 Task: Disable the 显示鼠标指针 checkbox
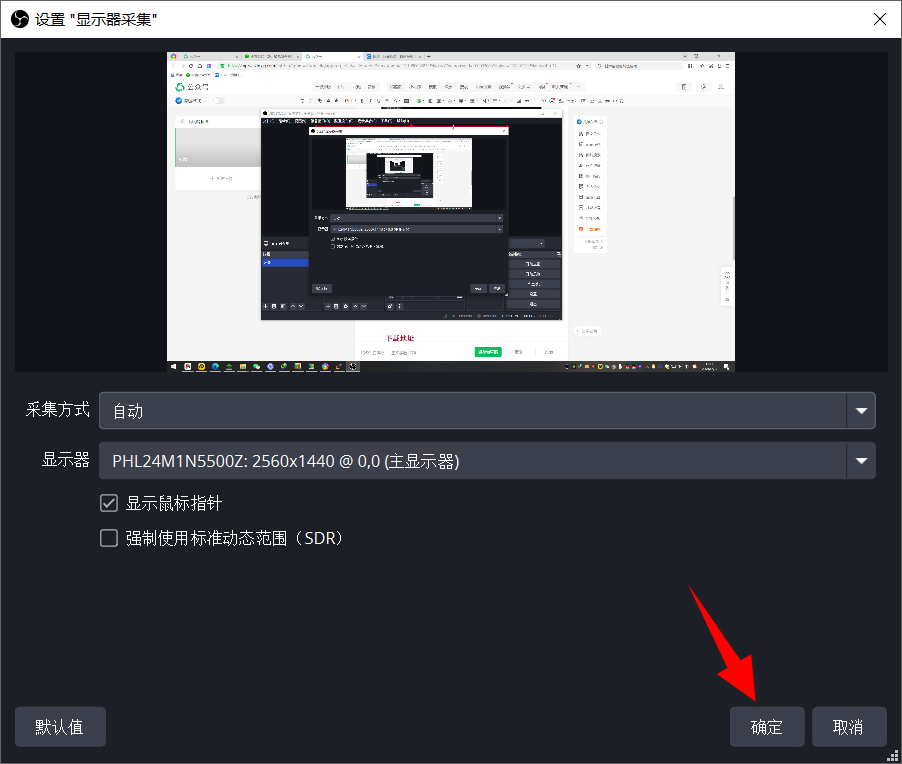[x=110, y=503]
